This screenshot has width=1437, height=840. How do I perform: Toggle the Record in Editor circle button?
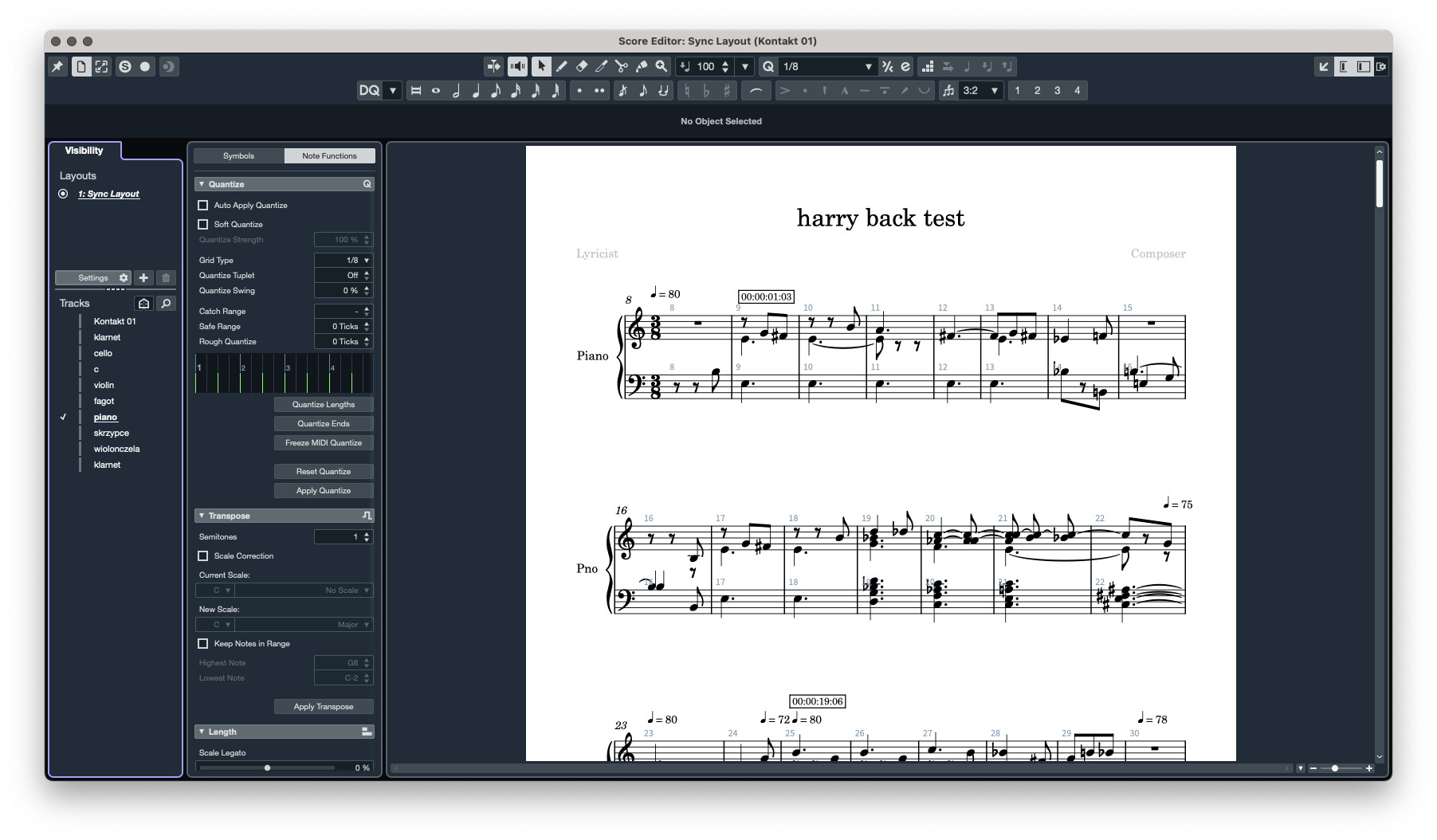tap(145, 66)
